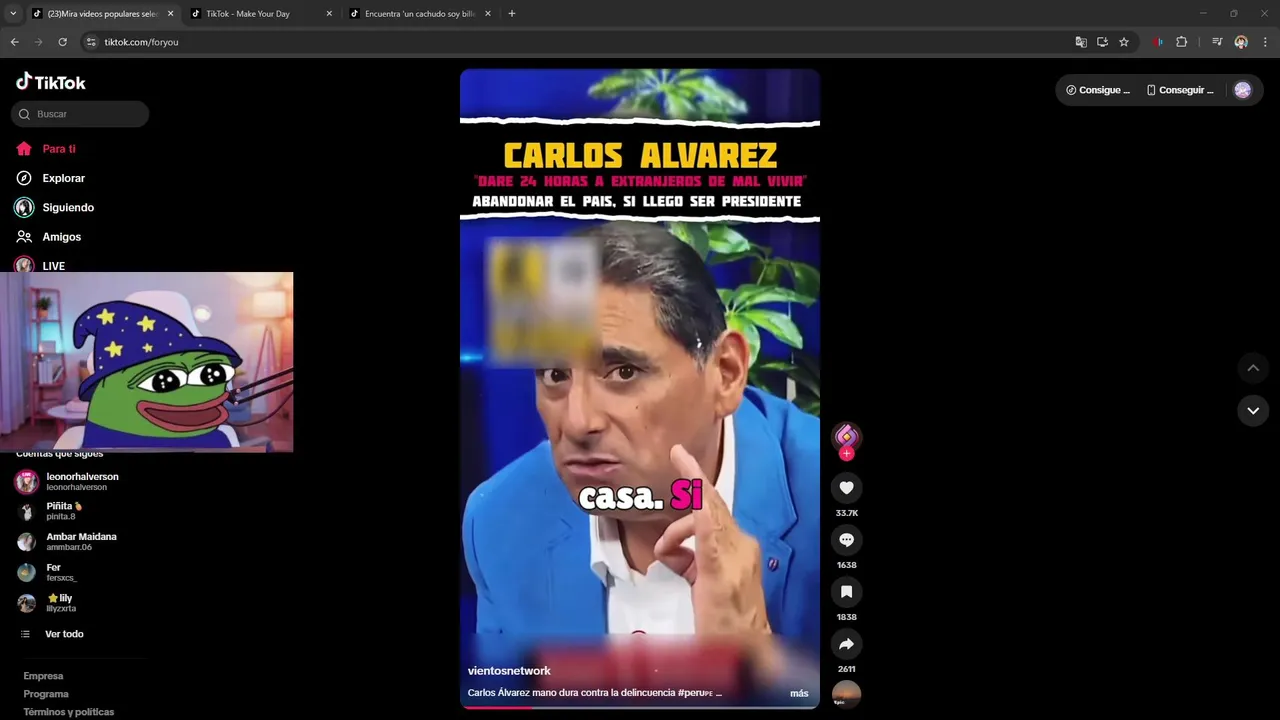Share the video with arrow icon
The image size is (1280, 720).
[846, 643]
